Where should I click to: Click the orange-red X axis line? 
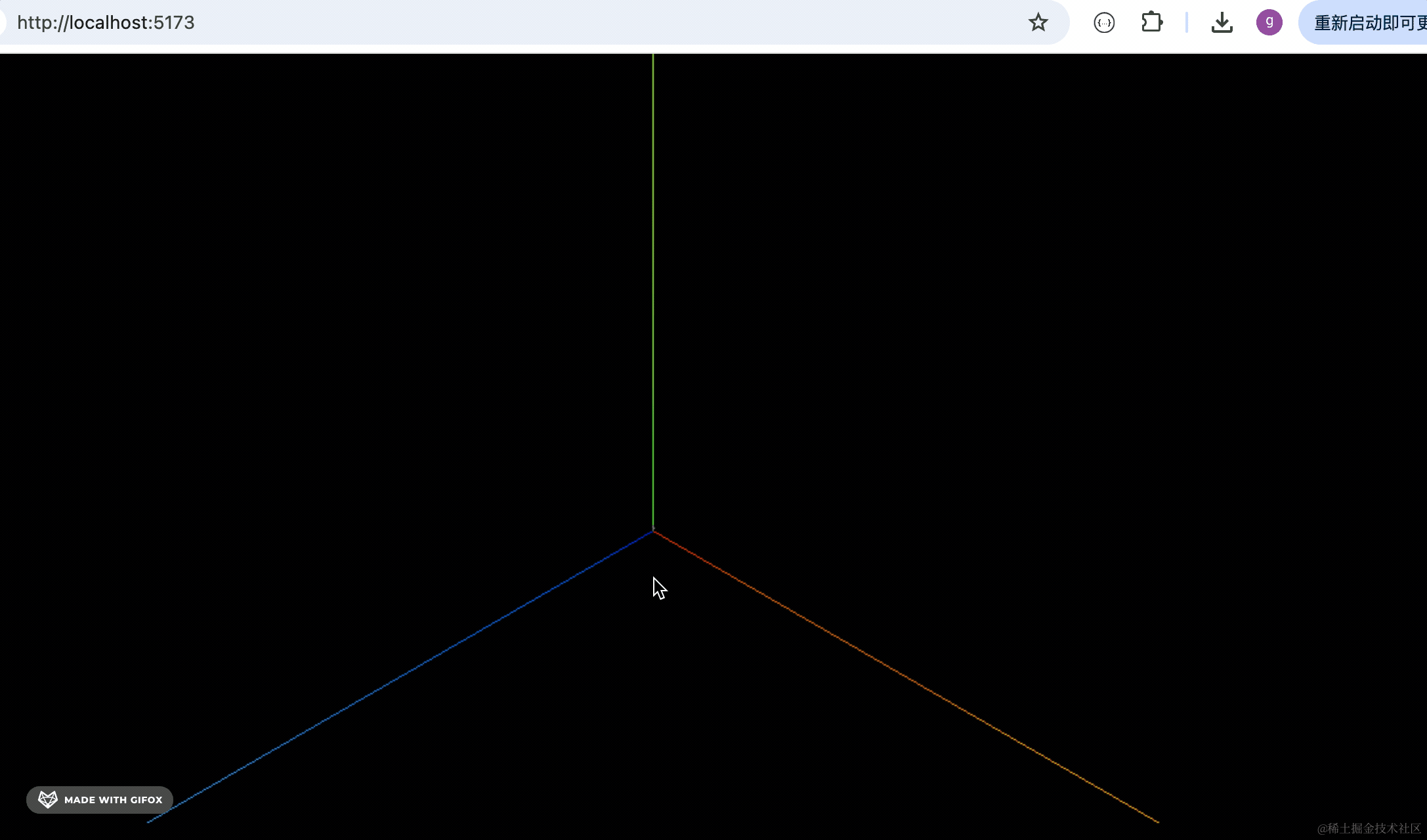[x=906, y=677]
